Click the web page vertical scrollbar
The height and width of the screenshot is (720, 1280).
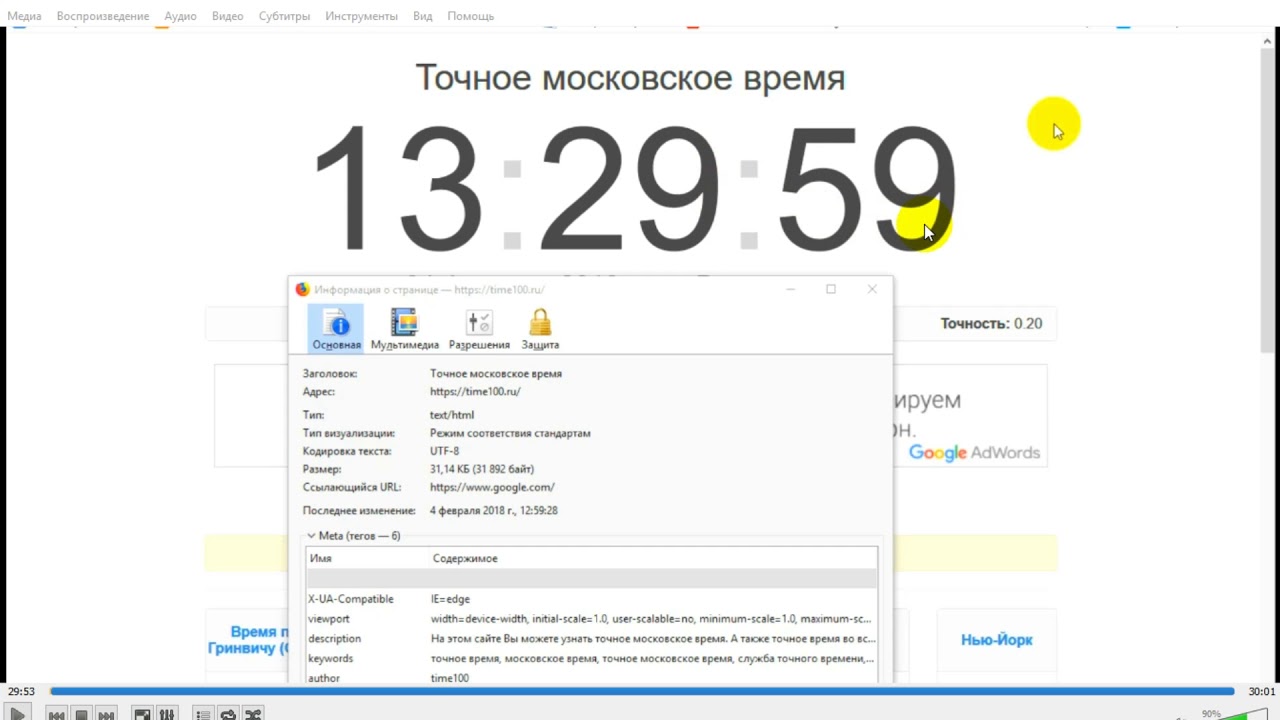(1268, 200)
